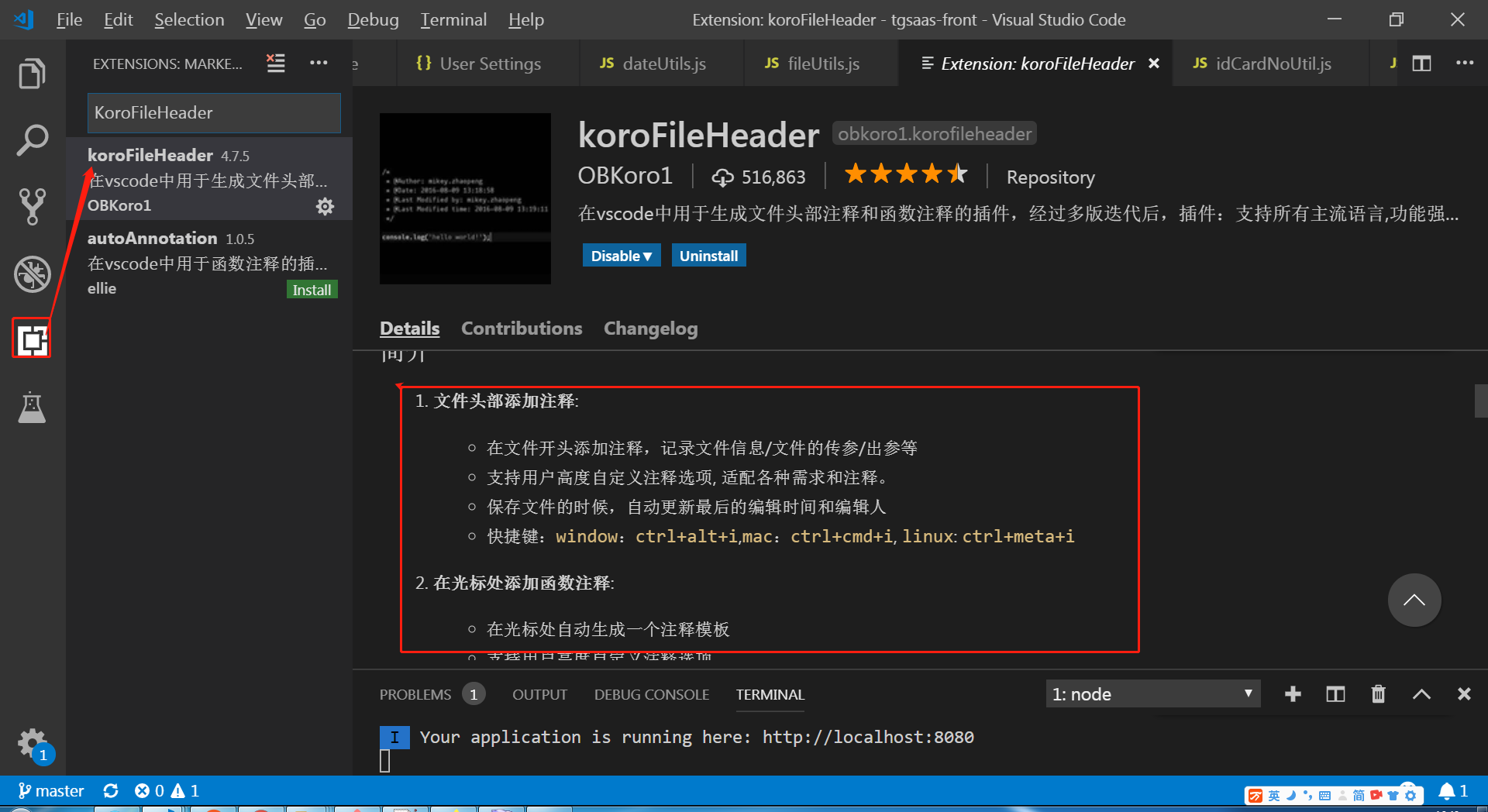Open the manage gear for koroFileHeader extension
The width and height of the screenshot is (1488, 812).
point(325,206)
